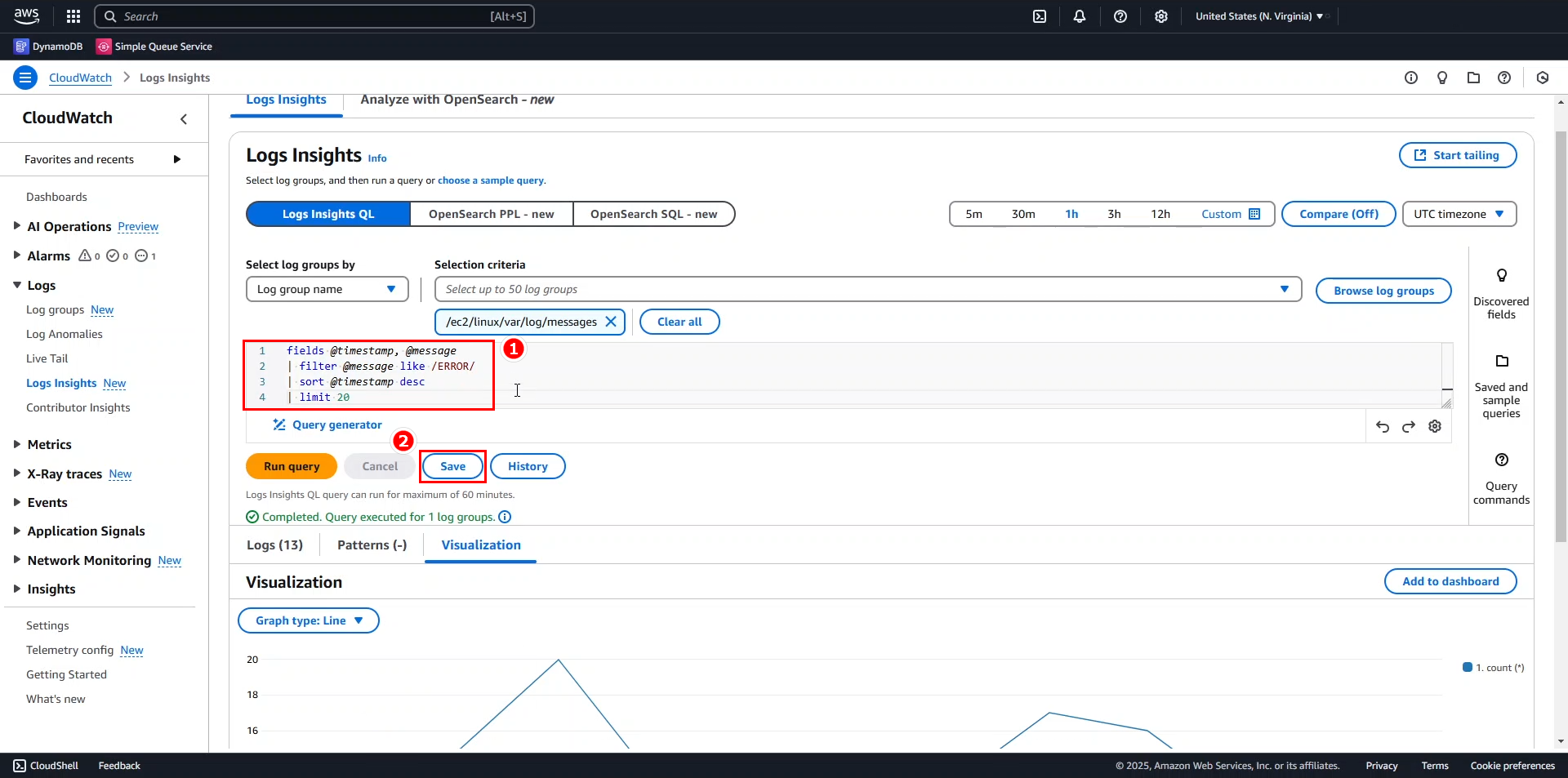Enable Compare mode
Viewport: 1568px width, 778px height.
[1338, 213]
